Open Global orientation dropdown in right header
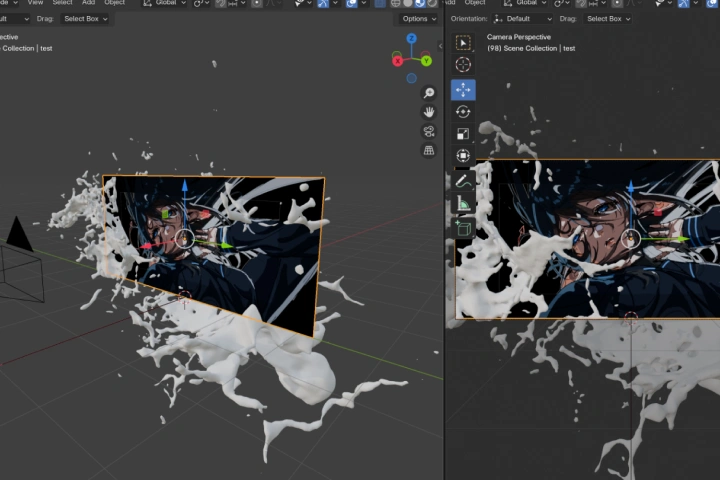This screenshot has width=720, height=480. tap(525, 4)
